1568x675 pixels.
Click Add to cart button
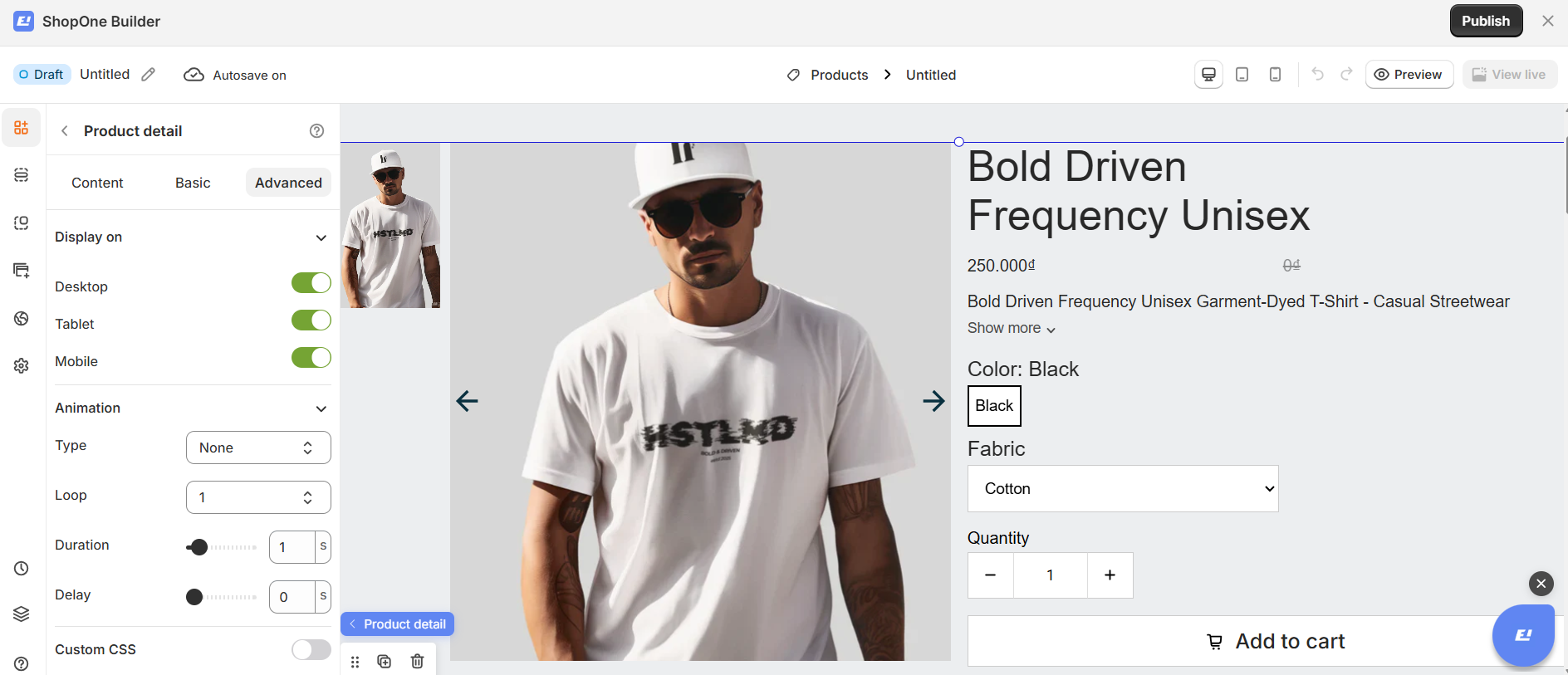[x=1266, y=641]
